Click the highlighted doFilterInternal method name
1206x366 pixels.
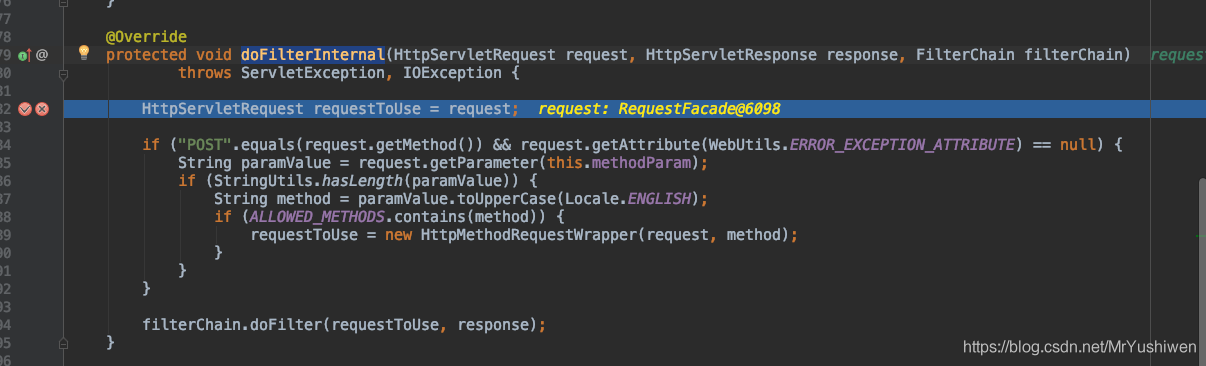click(313, 55)
